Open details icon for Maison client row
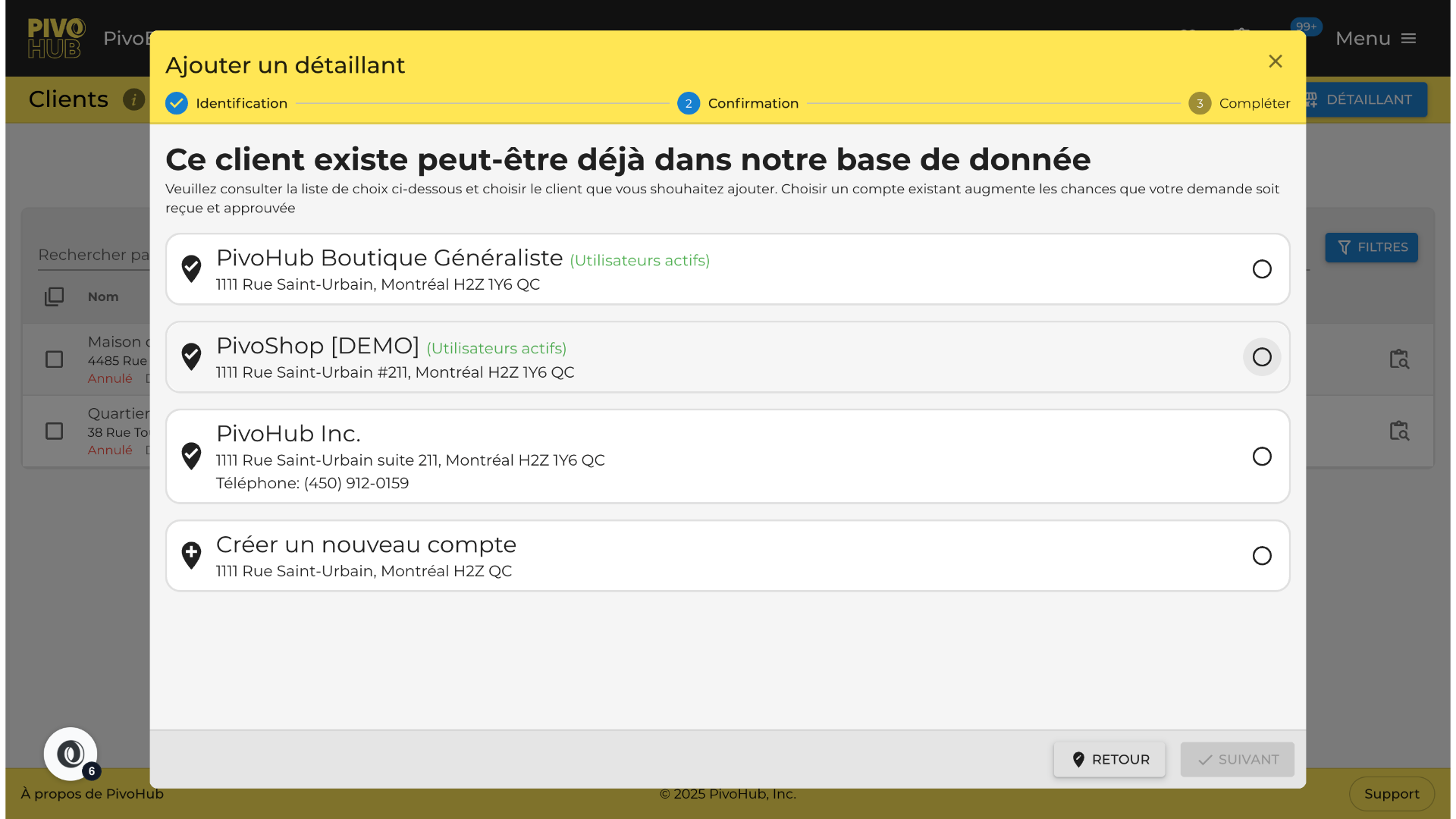Image resolution: width=1456 pixels, height=819 pixels. (x=1399, y=359)
